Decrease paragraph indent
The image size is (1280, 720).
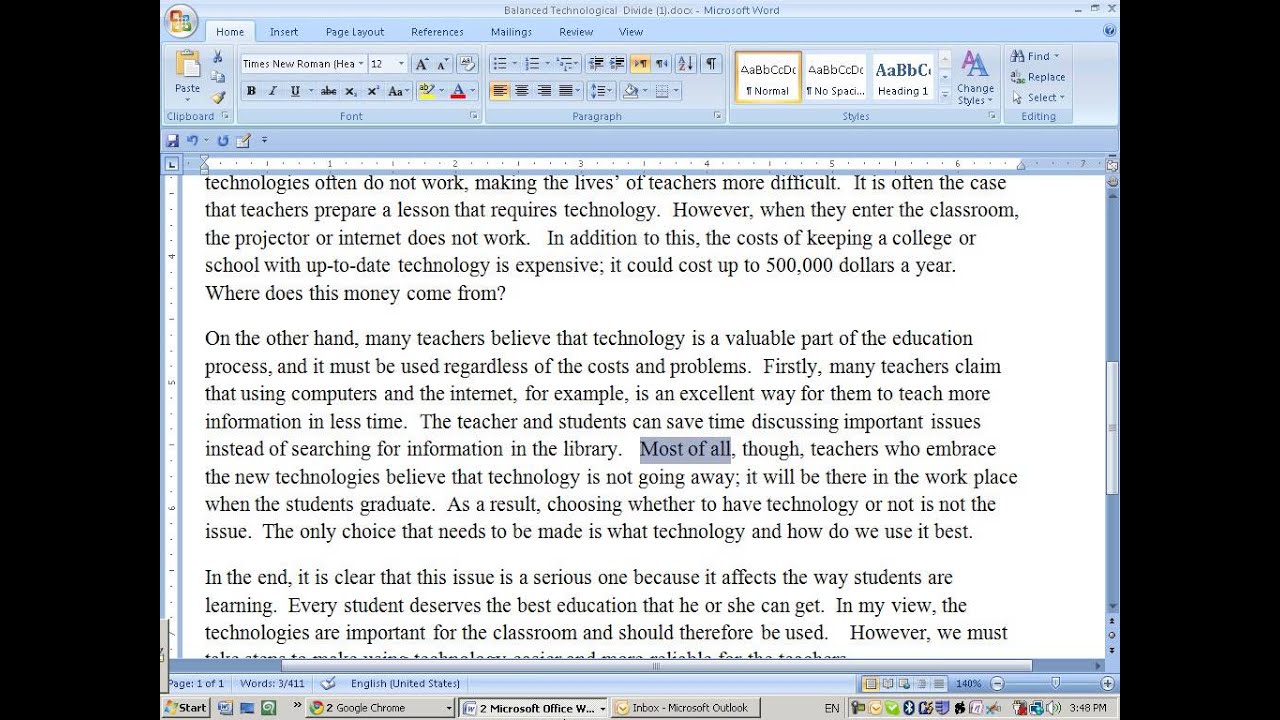coord(596,63)
